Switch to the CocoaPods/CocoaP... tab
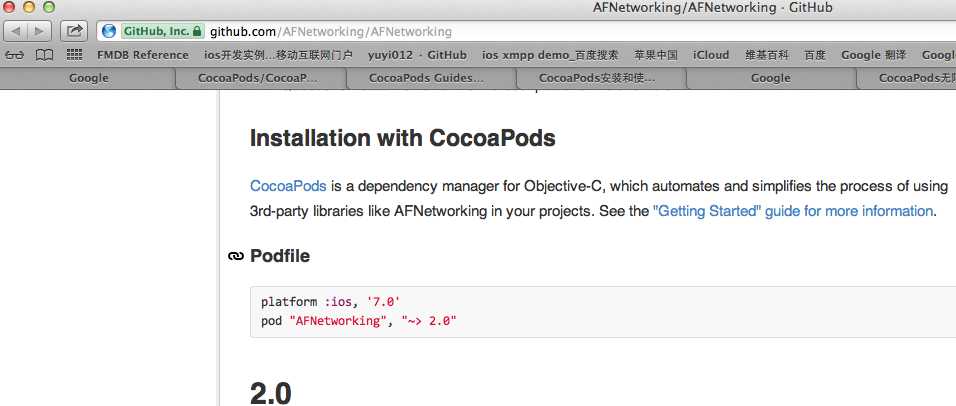This screenshot has width=956, height=406. [261, 78]
